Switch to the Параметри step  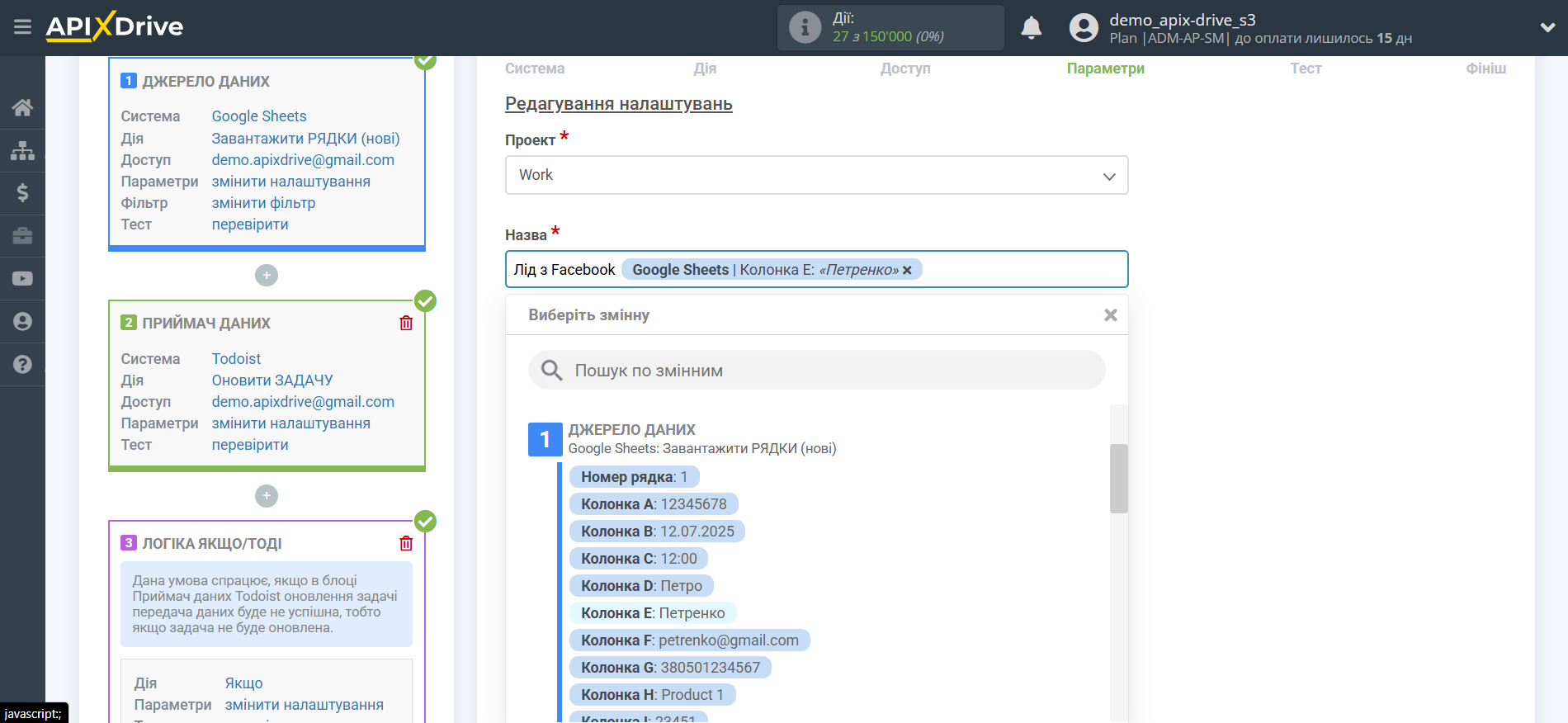point(1105,69)
